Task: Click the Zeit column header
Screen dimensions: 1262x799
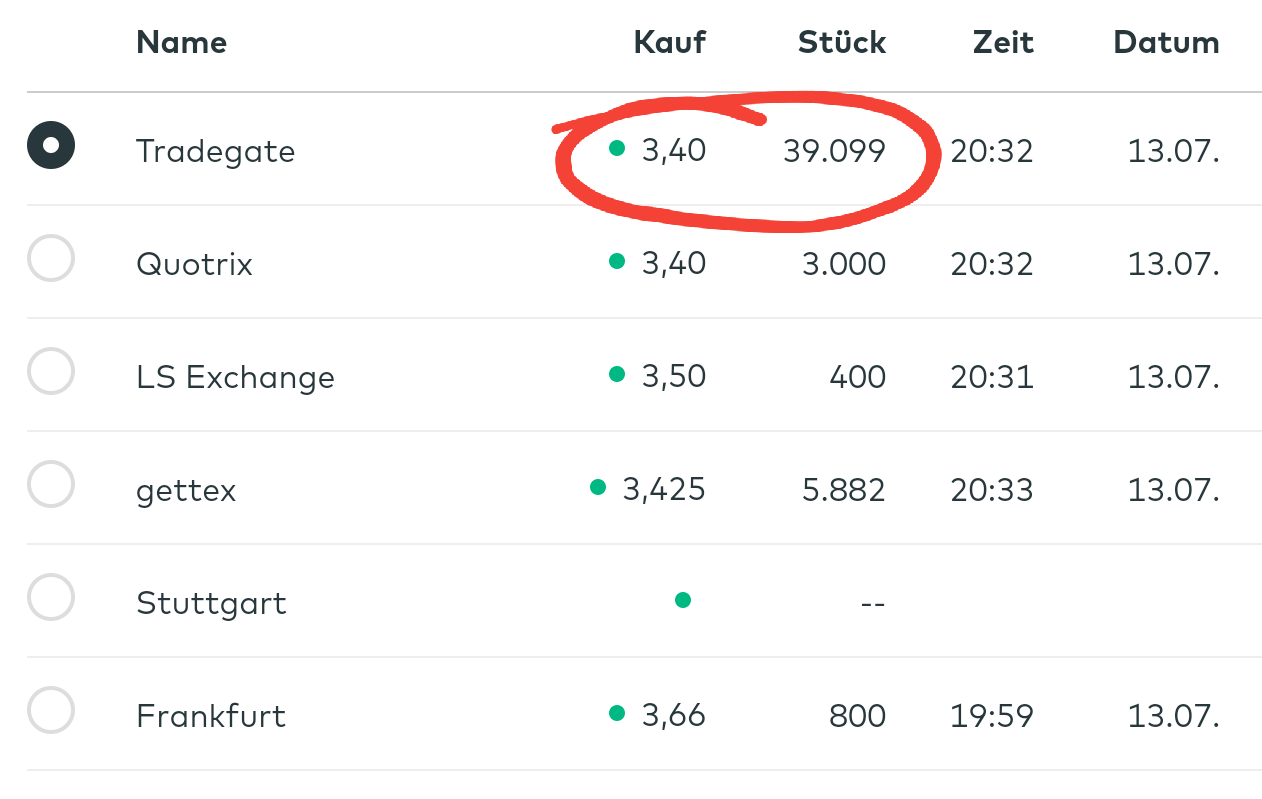Action: tap(1002, 42)
